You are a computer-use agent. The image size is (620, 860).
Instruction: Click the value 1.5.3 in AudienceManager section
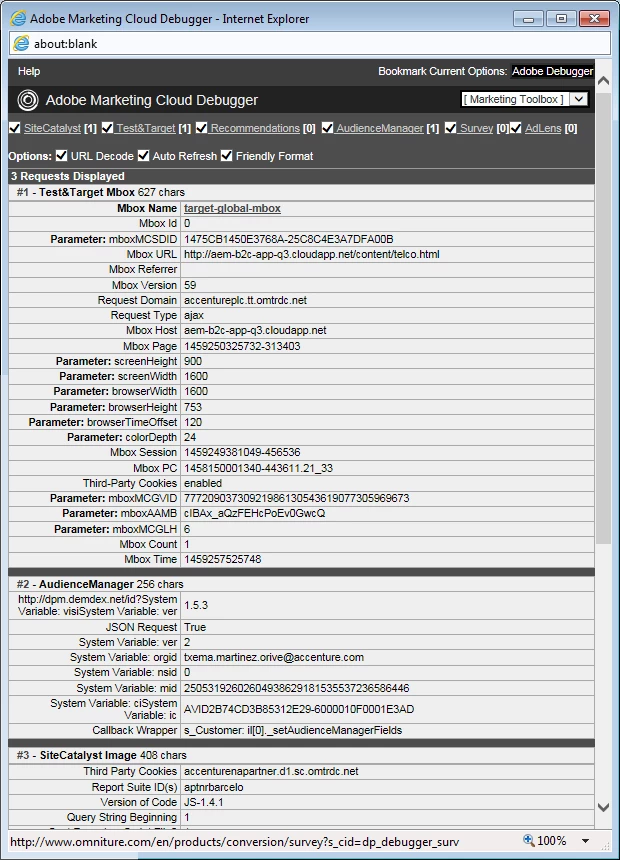tap(196, 606)
